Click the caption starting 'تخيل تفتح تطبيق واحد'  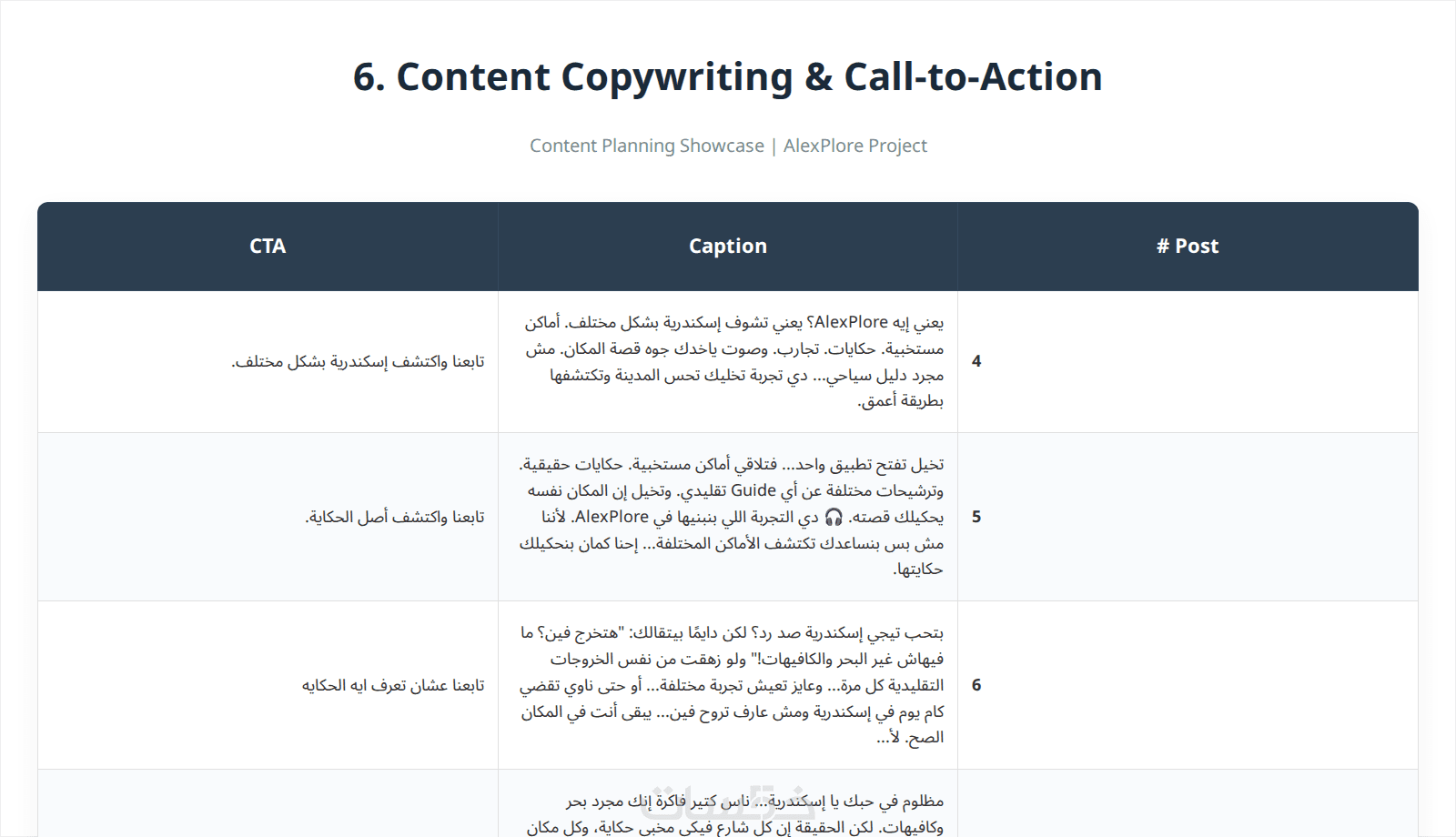tap(732, 517)
